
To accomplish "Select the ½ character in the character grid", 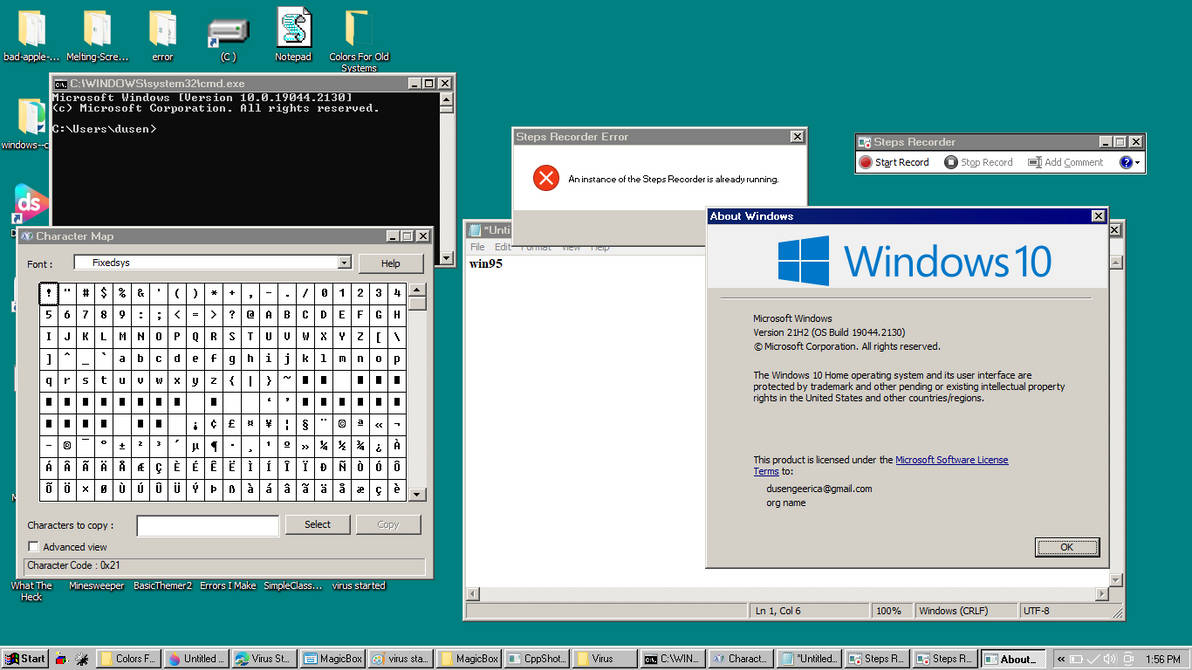I will [342, 446].
